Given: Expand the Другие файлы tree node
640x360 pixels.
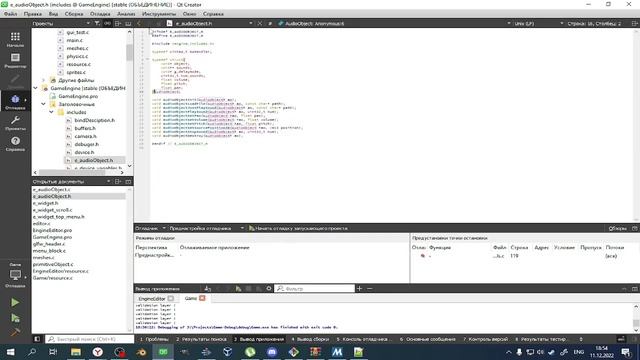Looking at the screenshot, I should click(44, 80).
